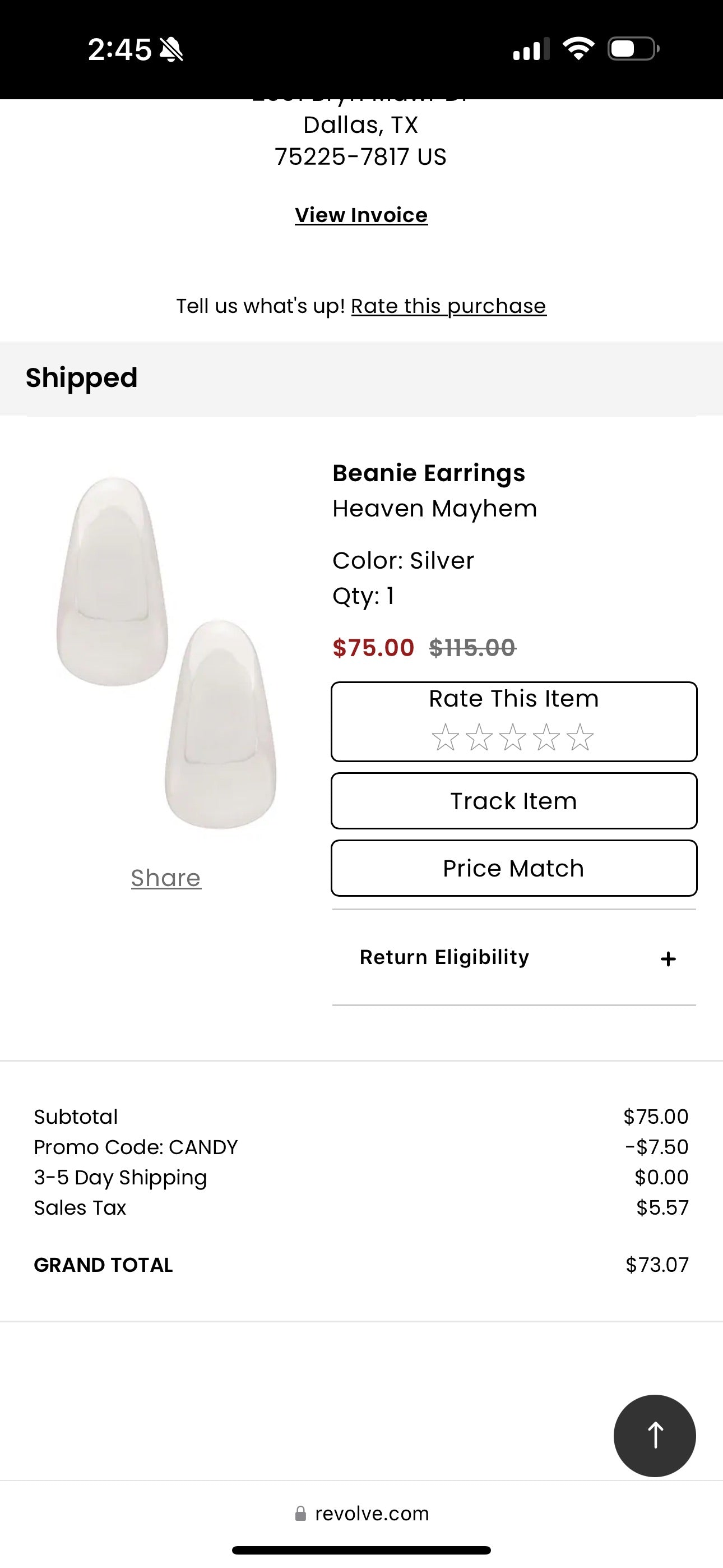The image size is (723, 1568).
Task: Open the Beanie Earrings product title
Action: (428, 473)
